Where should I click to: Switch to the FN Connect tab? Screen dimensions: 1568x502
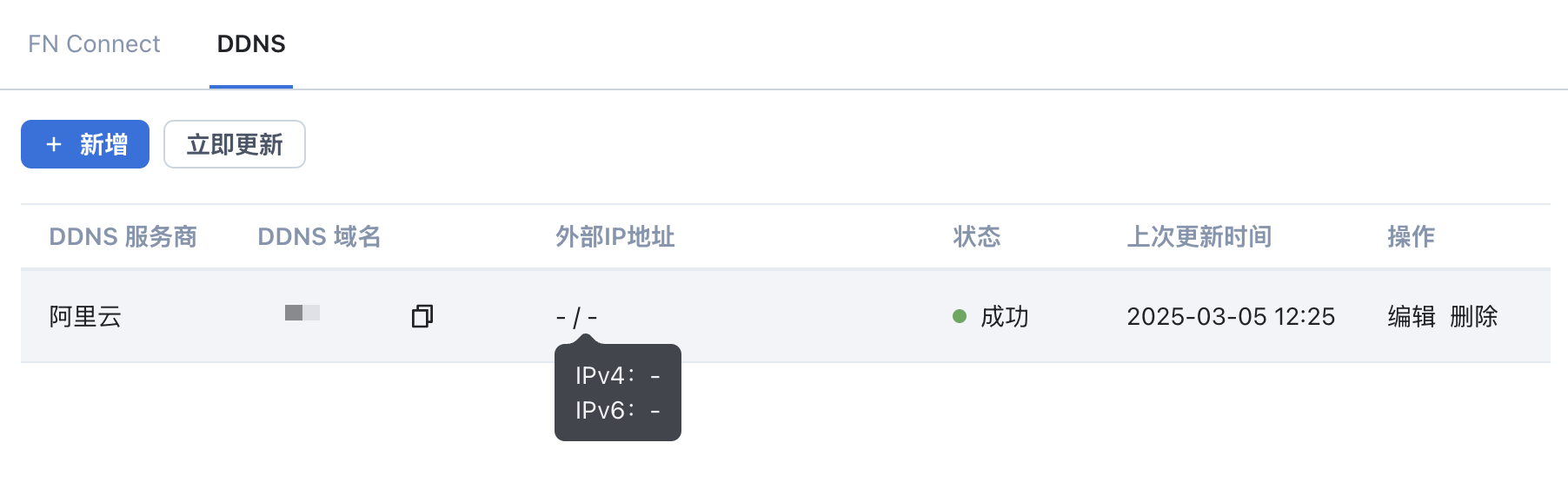point(94,44)
